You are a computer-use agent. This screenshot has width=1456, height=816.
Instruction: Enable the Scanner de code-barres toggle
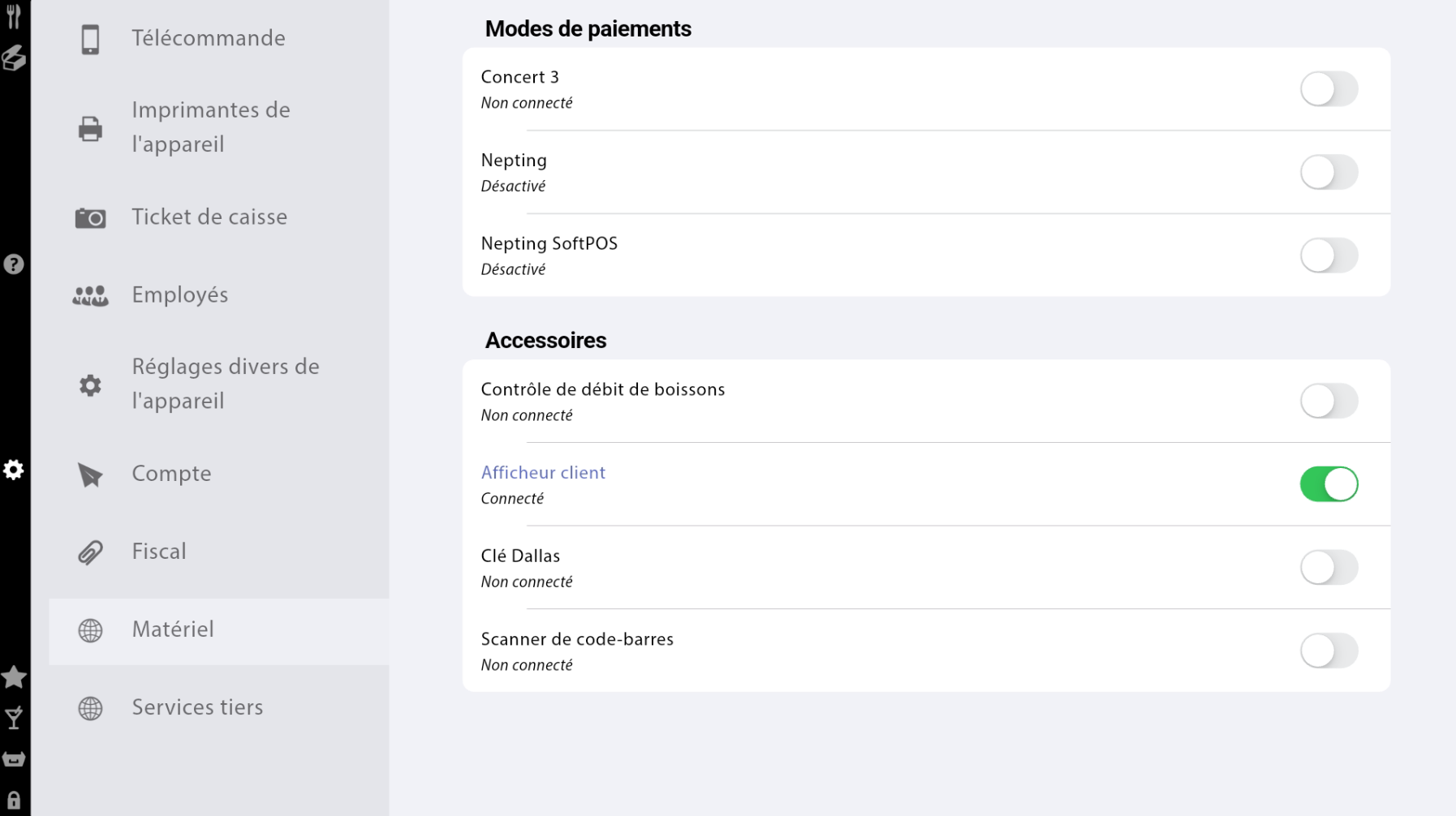point(1329,651)
